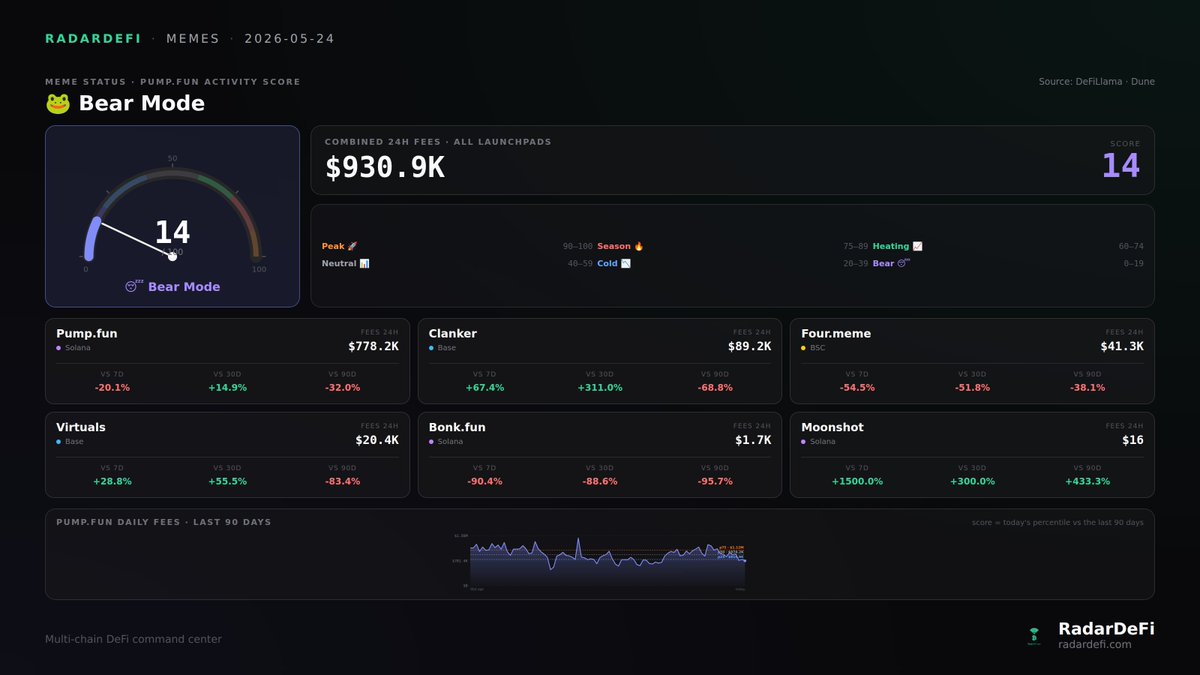This screenshot has width=1200, height=675.
Task: Click Four.meme's 7D change -54.5%
Action: [857, 388]
